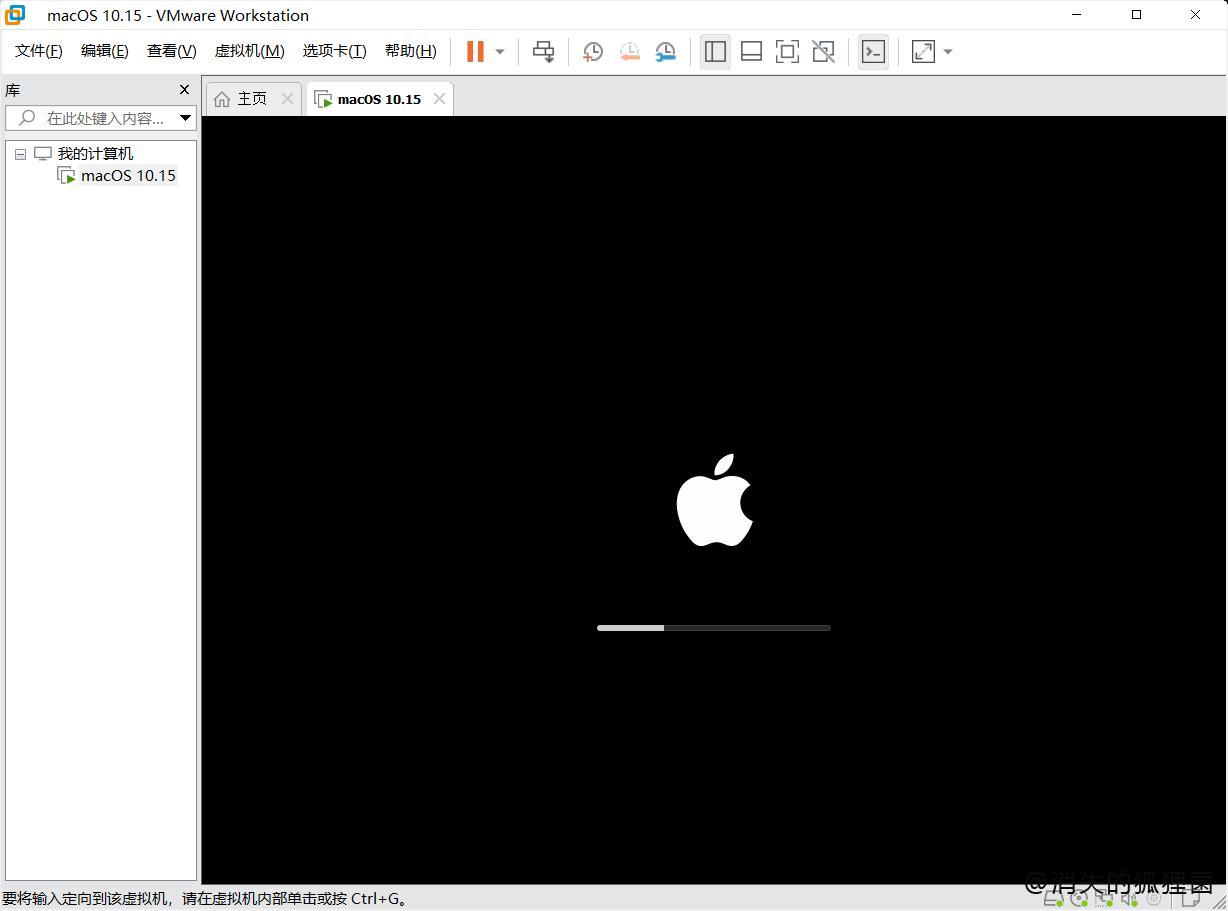Collapse the 我的计算机 tree node
1228x911 pixels.
click(x=20, y=154)
